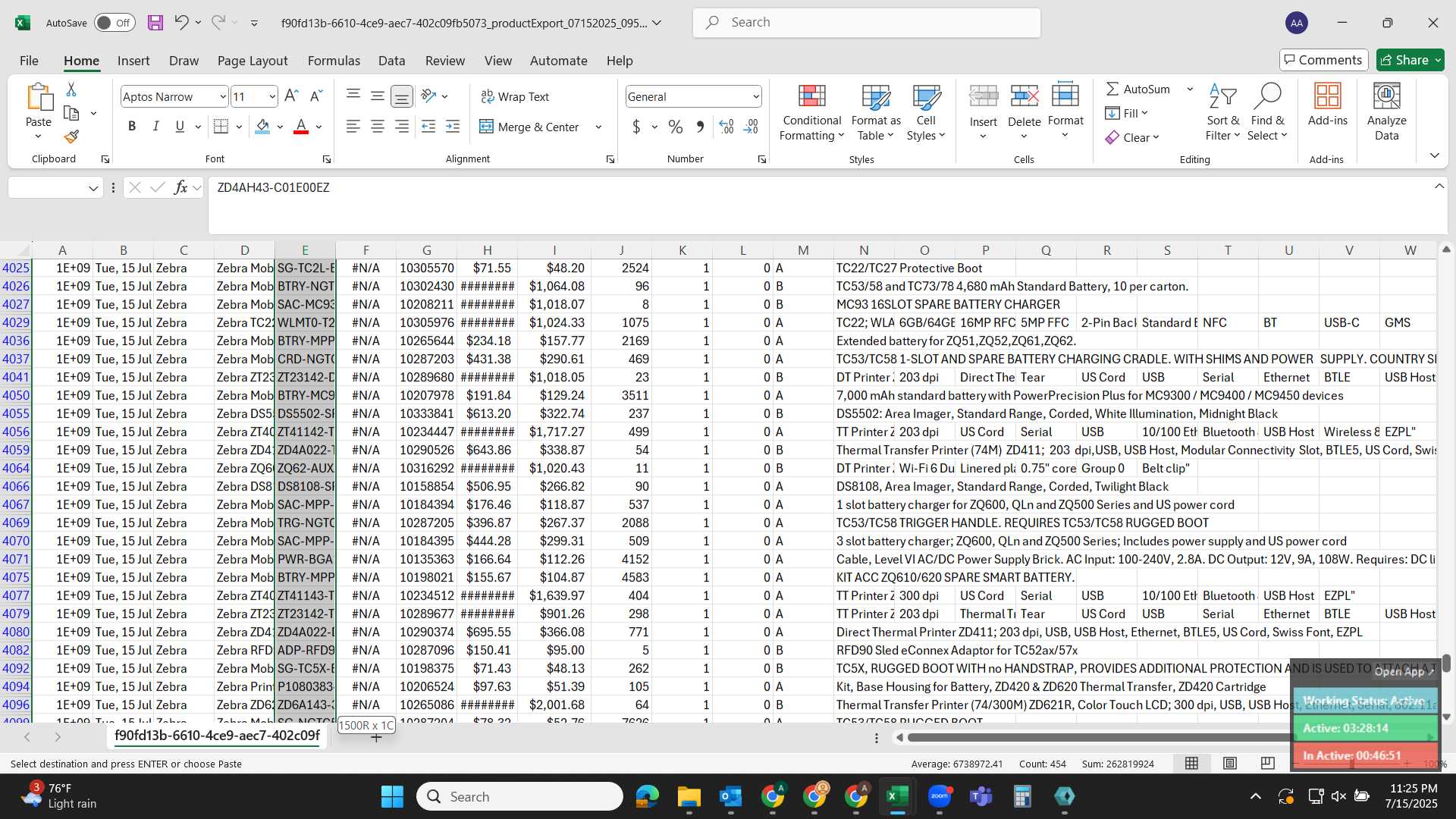The height and width of the screenshot is (819, 1456).
Task: Click the Share button
Action: 1410,60
